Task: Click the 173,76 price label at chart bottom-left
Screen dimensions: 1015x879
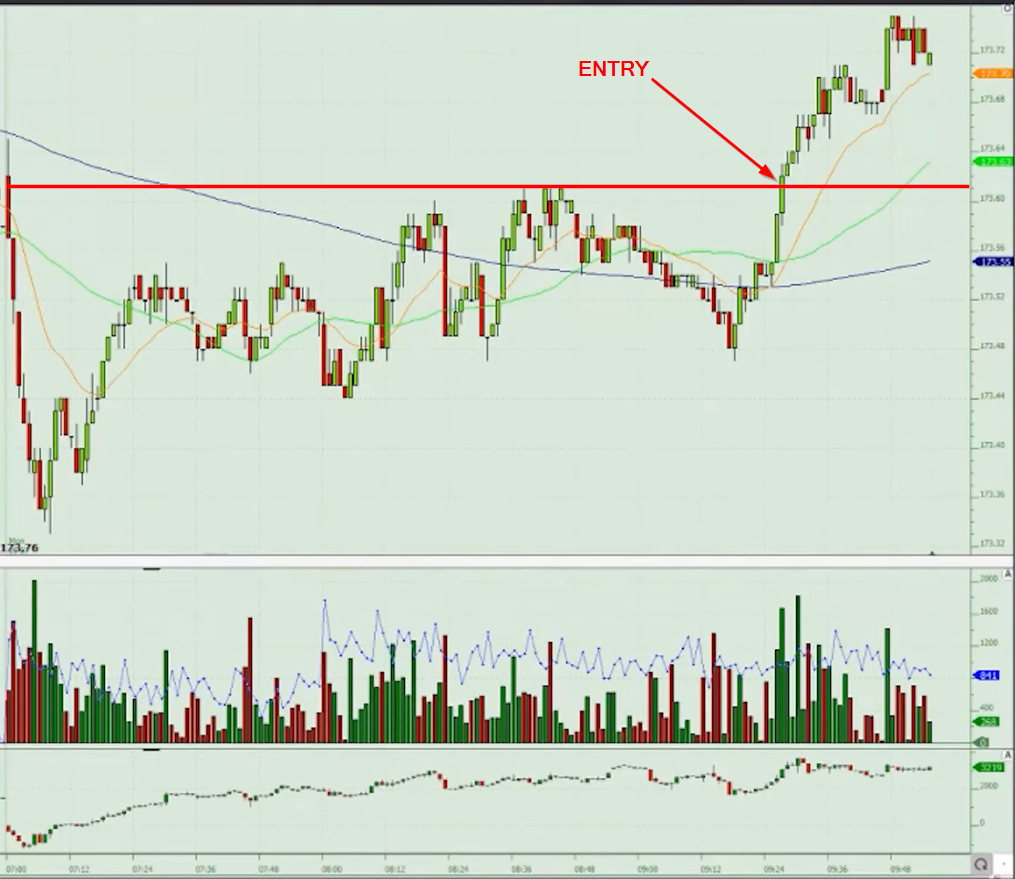Action: pyautogui.click(x=18, y=547)
